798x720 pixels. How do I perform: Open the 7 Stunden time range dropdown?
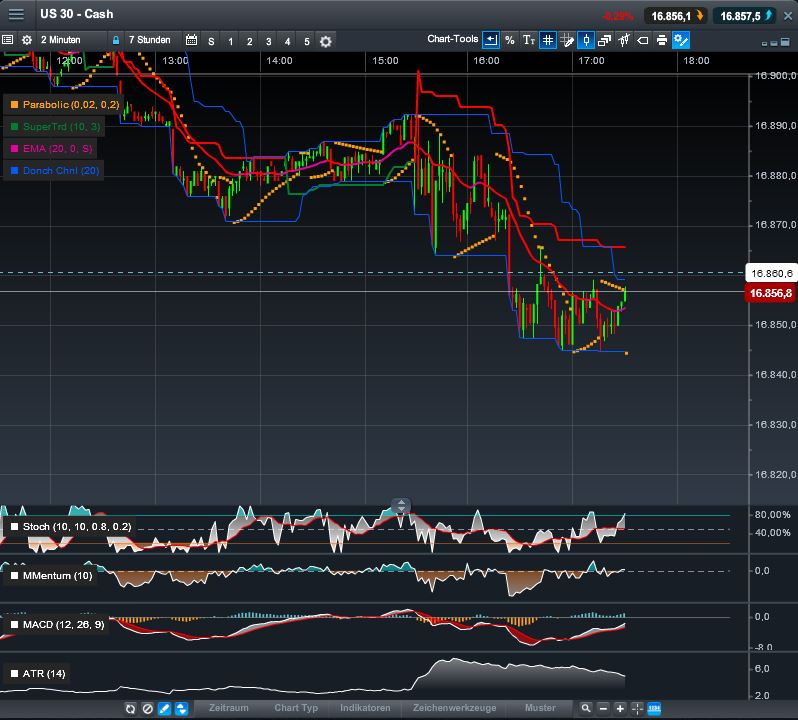click(150, 40)
